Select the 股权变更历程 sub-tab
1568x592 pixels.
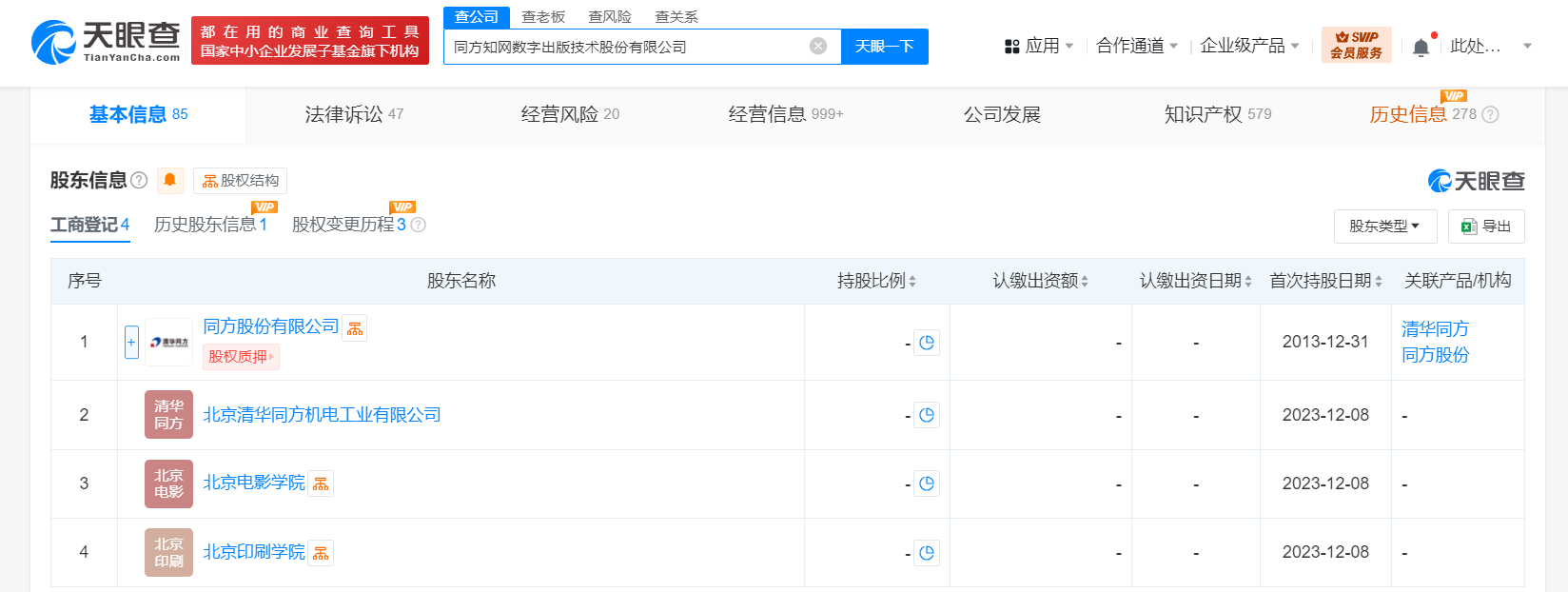tap(348, 225)
